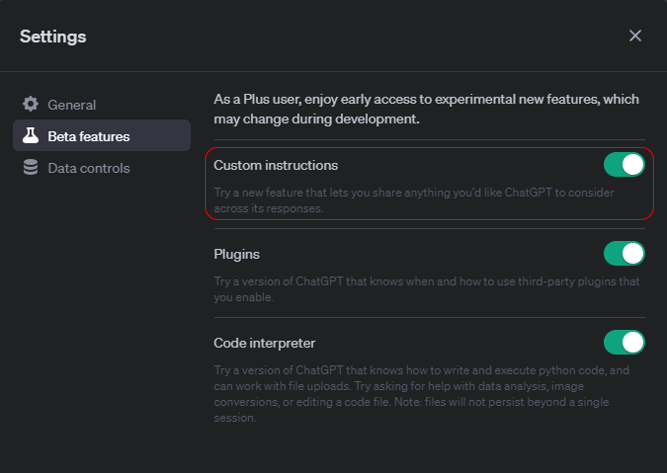Click the Custom instructions label
This screenshot has height=473, width=667.
point(276,165)
